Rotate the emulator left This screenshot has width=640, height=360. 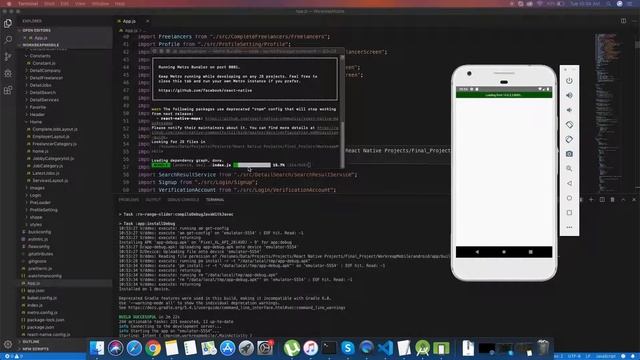pyautogui.click(x=569, y=124)
